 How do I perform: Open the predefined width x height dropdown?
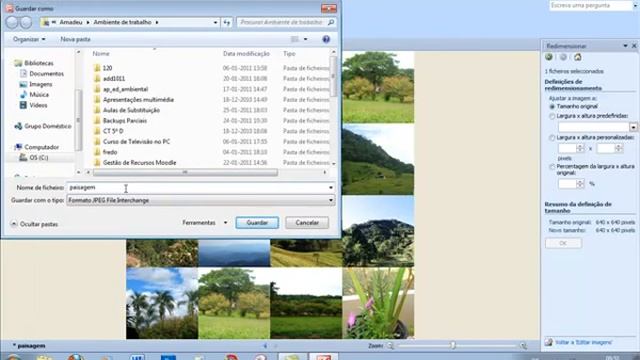tap(633, 127)
